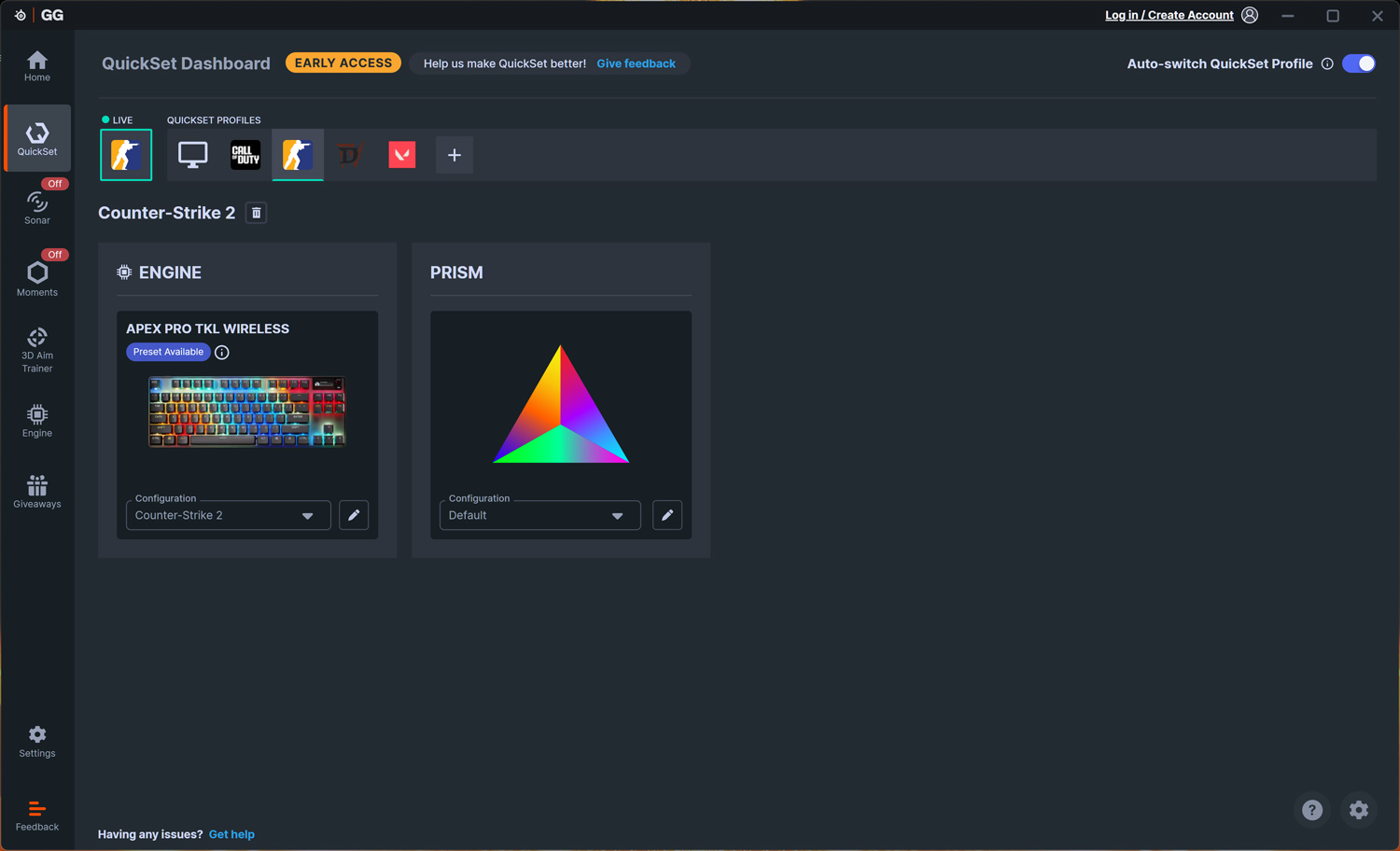Click the SteelSeries GG logo icon

(21, 15)
